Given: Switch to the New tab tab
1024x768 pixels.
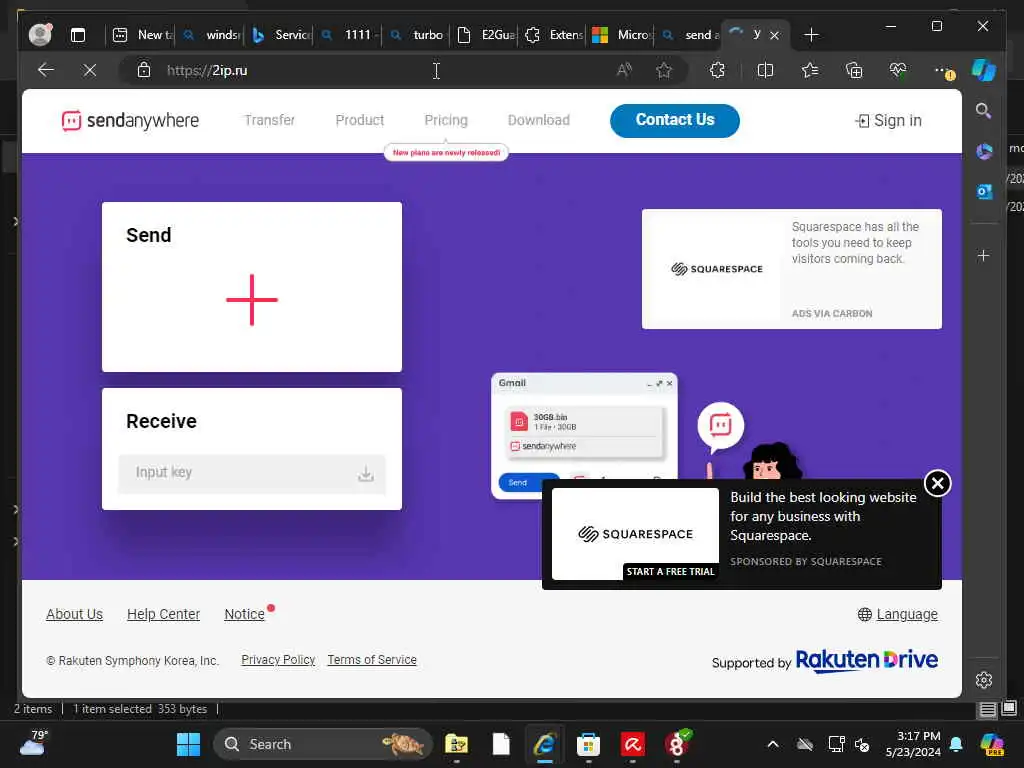Looking at the screenshot, I should click(142, 35).
